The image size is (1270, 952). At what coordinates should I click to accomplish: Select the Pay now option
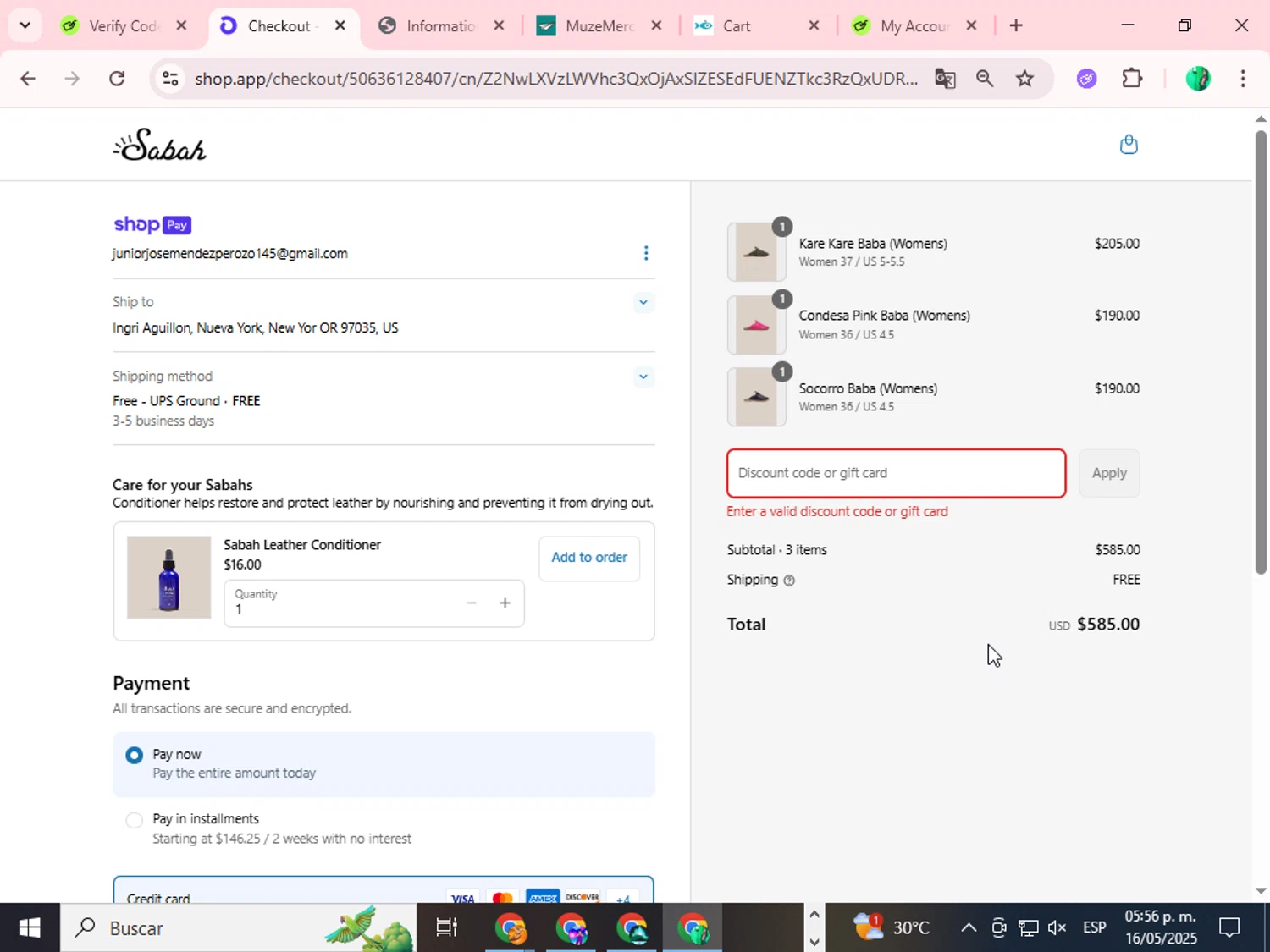click(x=134, y=755)
